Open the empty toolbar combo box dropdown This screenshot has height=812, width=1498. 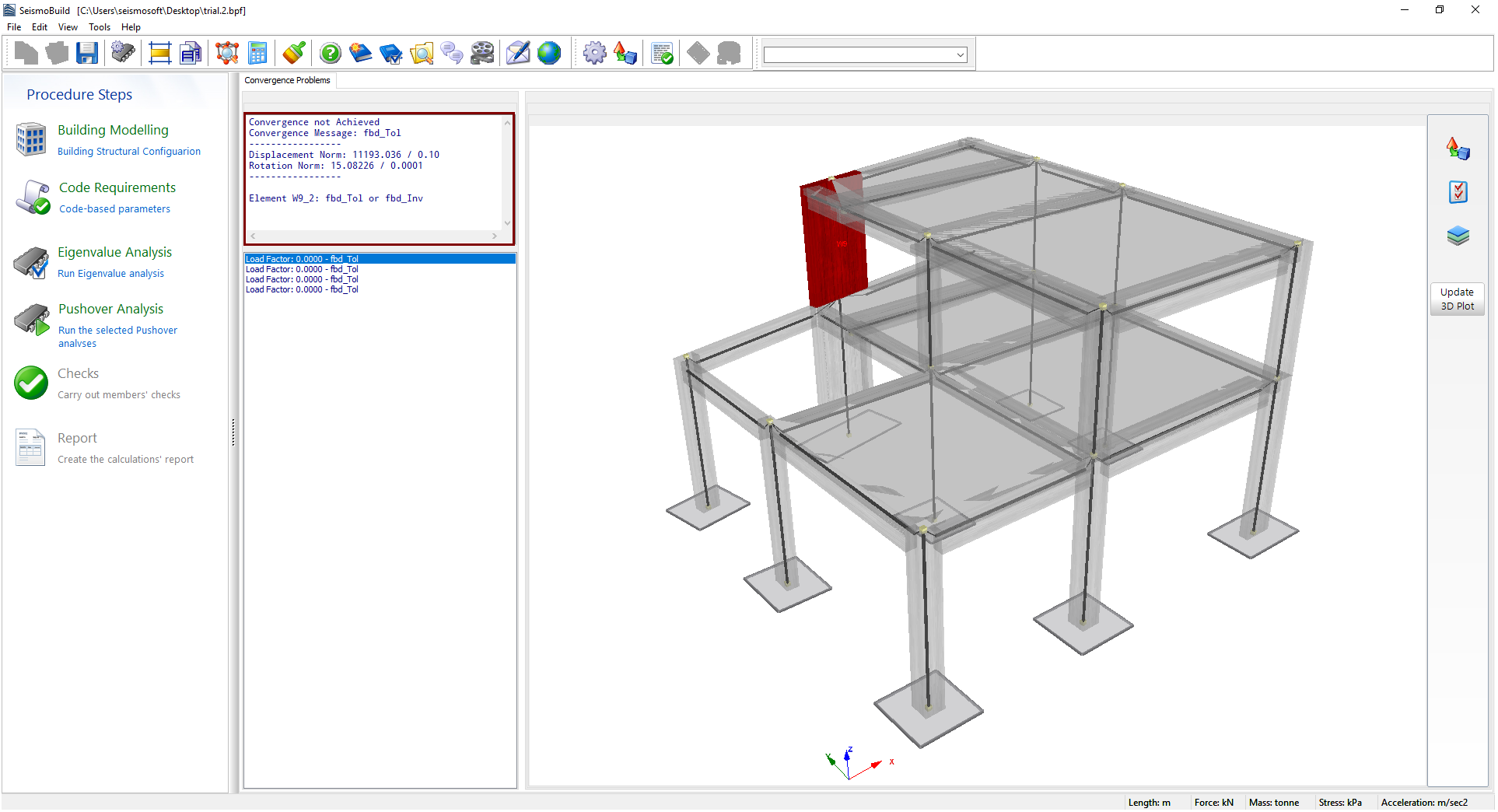coord(961,55)
